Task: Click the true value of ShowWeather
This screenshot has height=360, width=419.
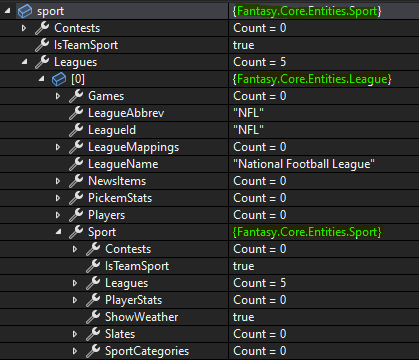Action: point(244,317)
